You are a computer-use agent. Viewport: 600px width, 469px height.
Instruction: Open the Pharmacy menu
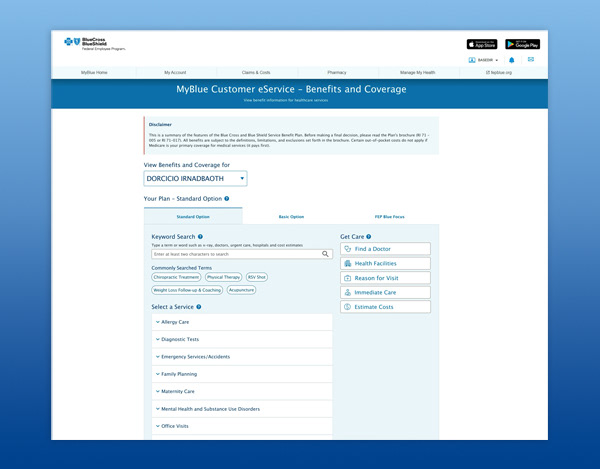point(337,72)
